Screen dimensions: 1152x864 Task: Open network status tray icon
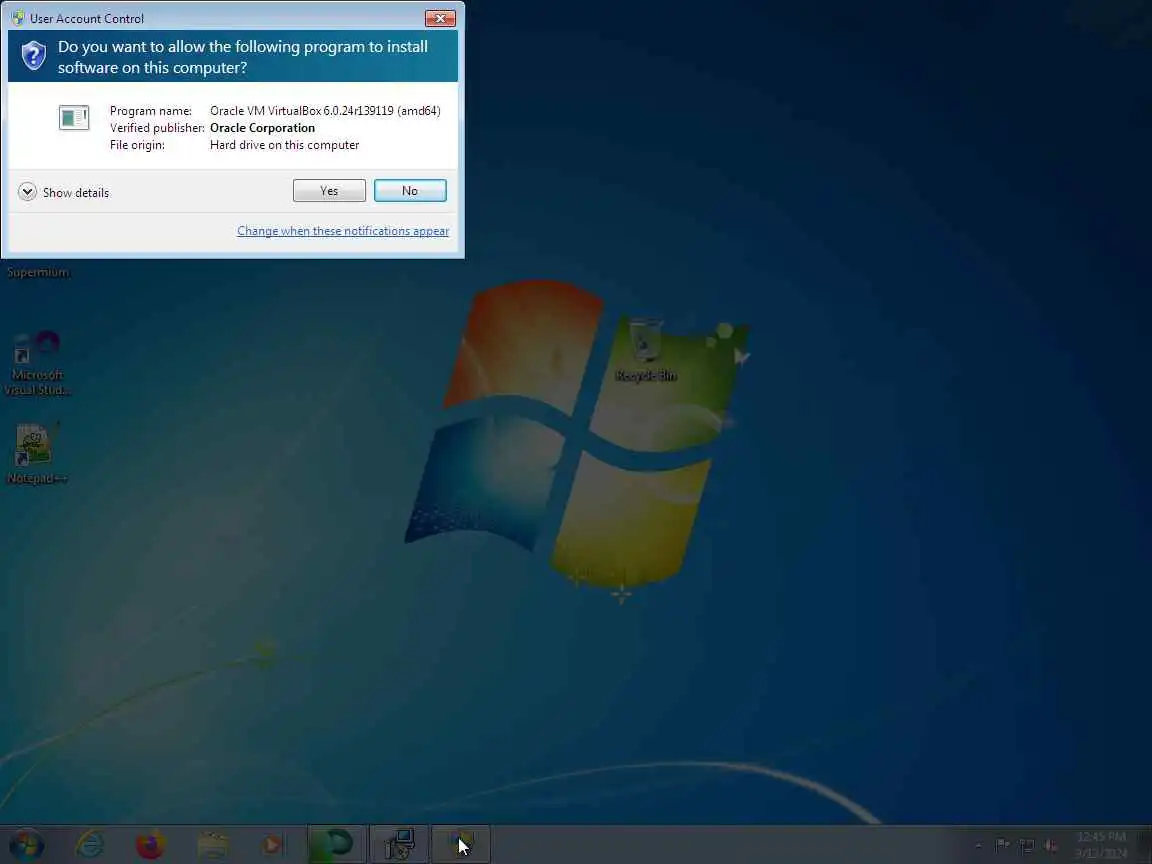[x=1026, y=846]
